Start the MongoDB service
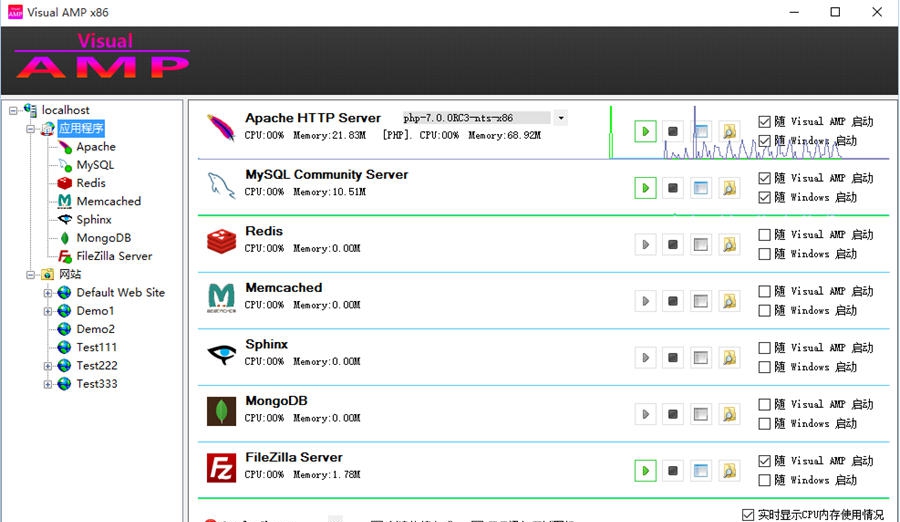This screenshot has height=522, width=900. point(645,414)
